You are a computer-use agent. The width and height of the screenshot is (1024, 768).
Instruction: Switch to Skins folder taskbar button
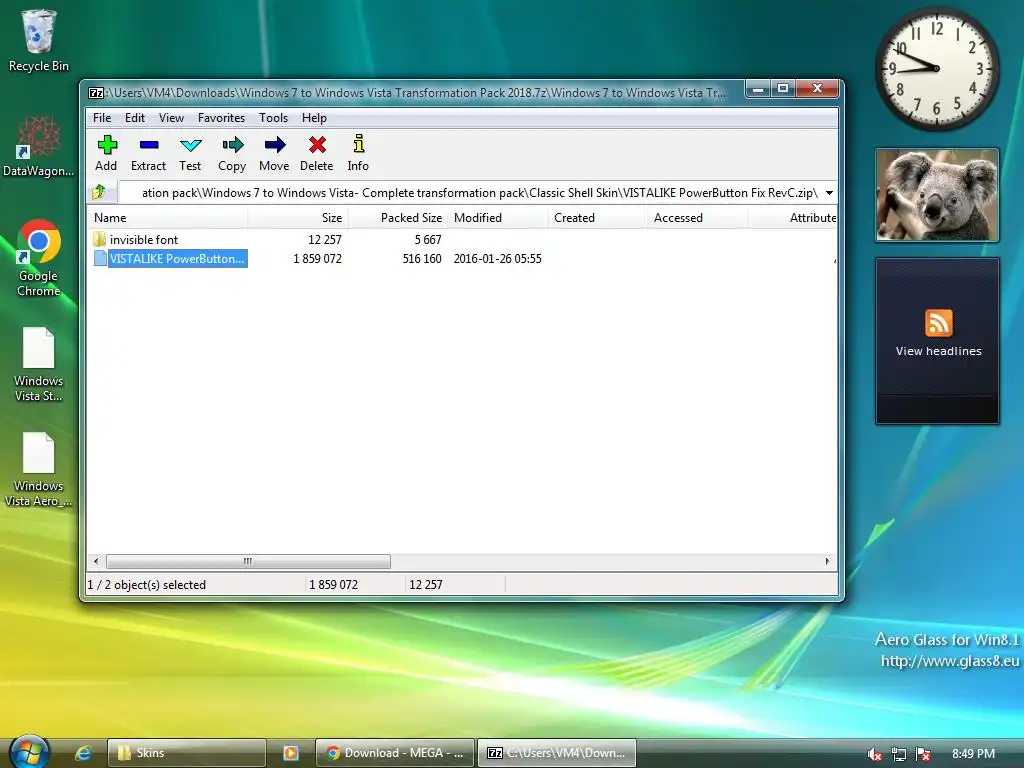[187, 753]
